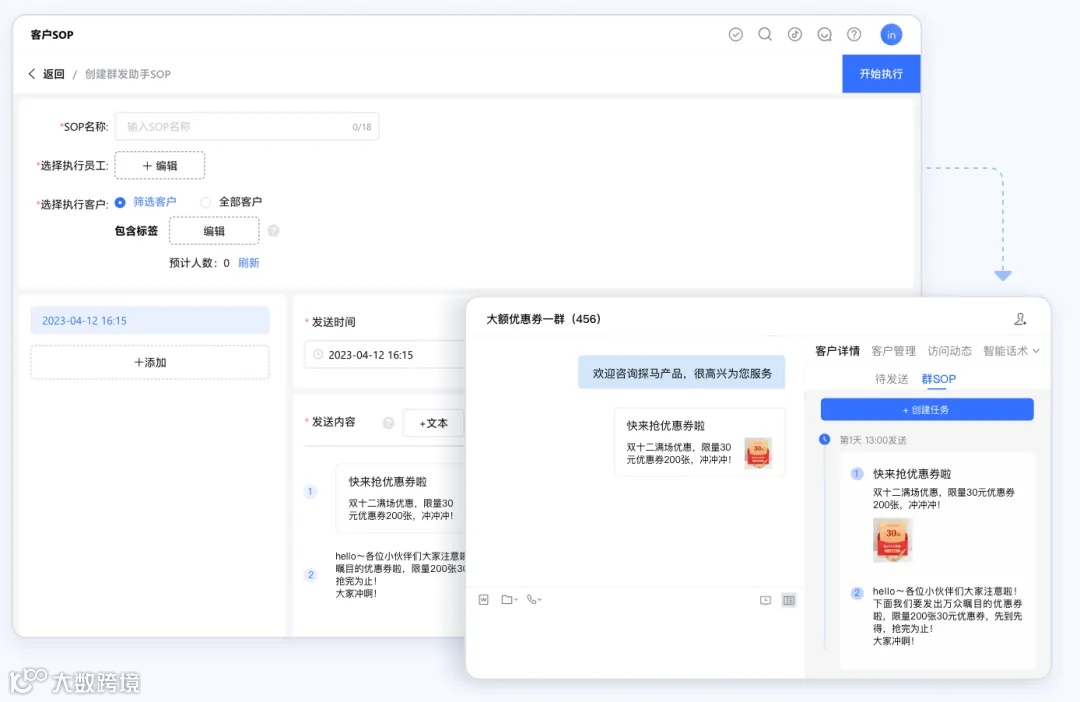
Task: Click the chat smiley icon in top bar
Action: tap(824, 34)
